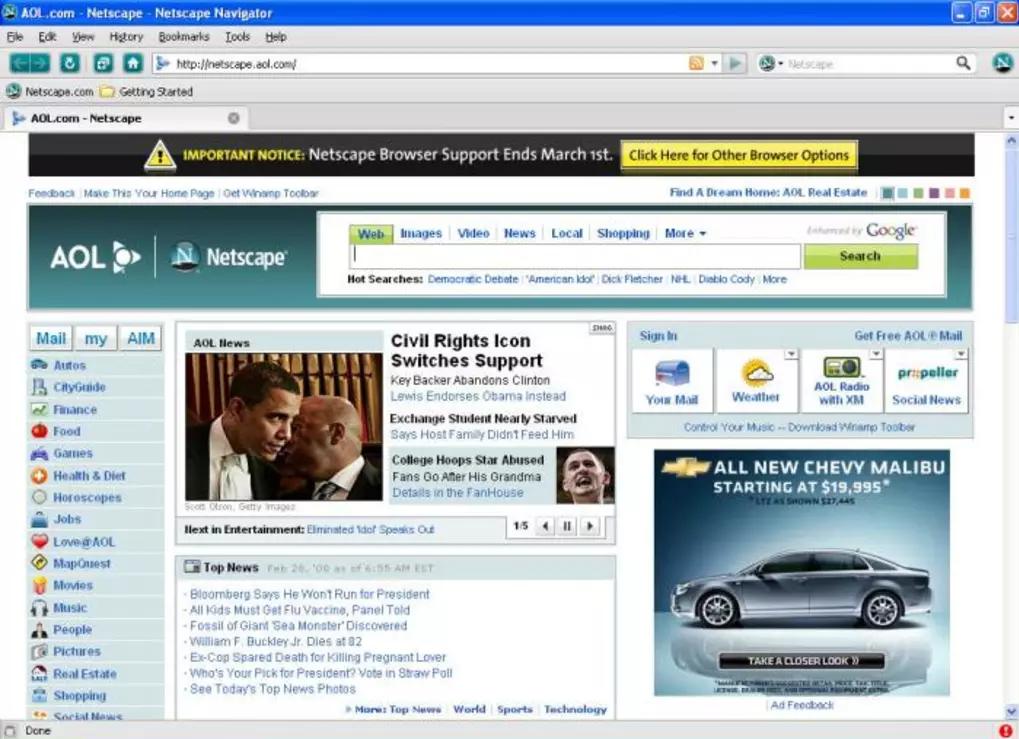Viewport: 1019px width, 739px height.
Task: Click the Reload page toolbar icon
Action: click(x=70, y=63)
